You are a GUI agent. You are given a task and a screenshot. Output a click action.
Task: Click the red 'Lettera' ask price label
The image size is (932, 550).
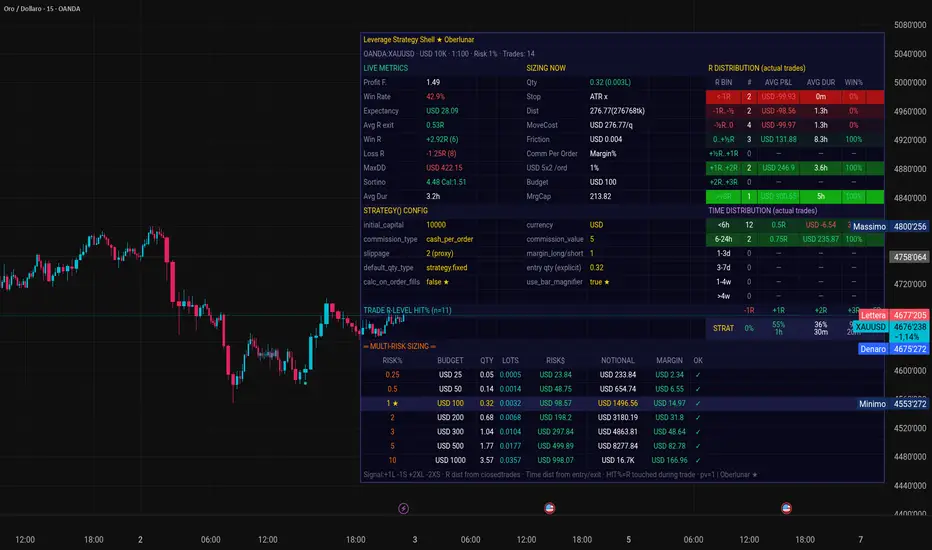[x=894, y=315]
